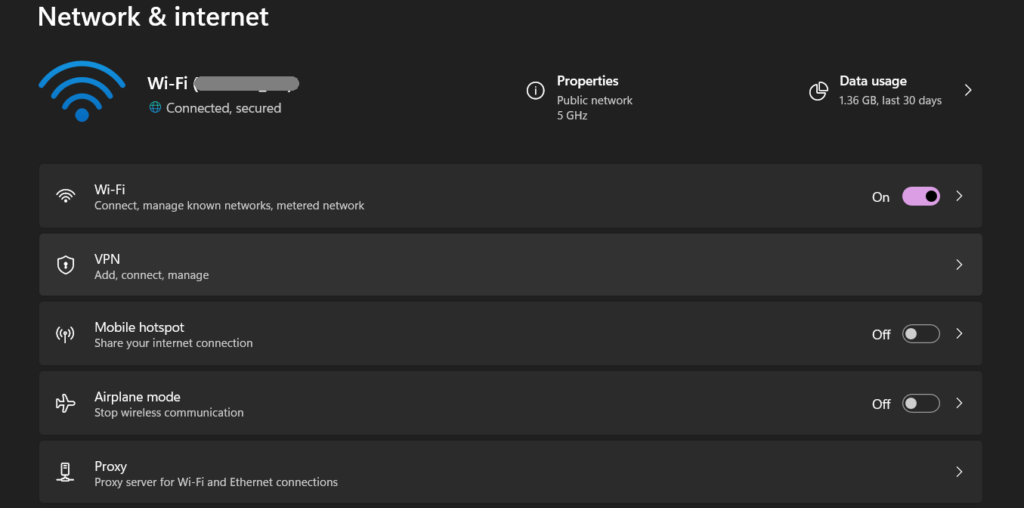Open Data usage details chevron
Screen dimensions: 1024x508
pyautogui.click(x=968, y=90)
